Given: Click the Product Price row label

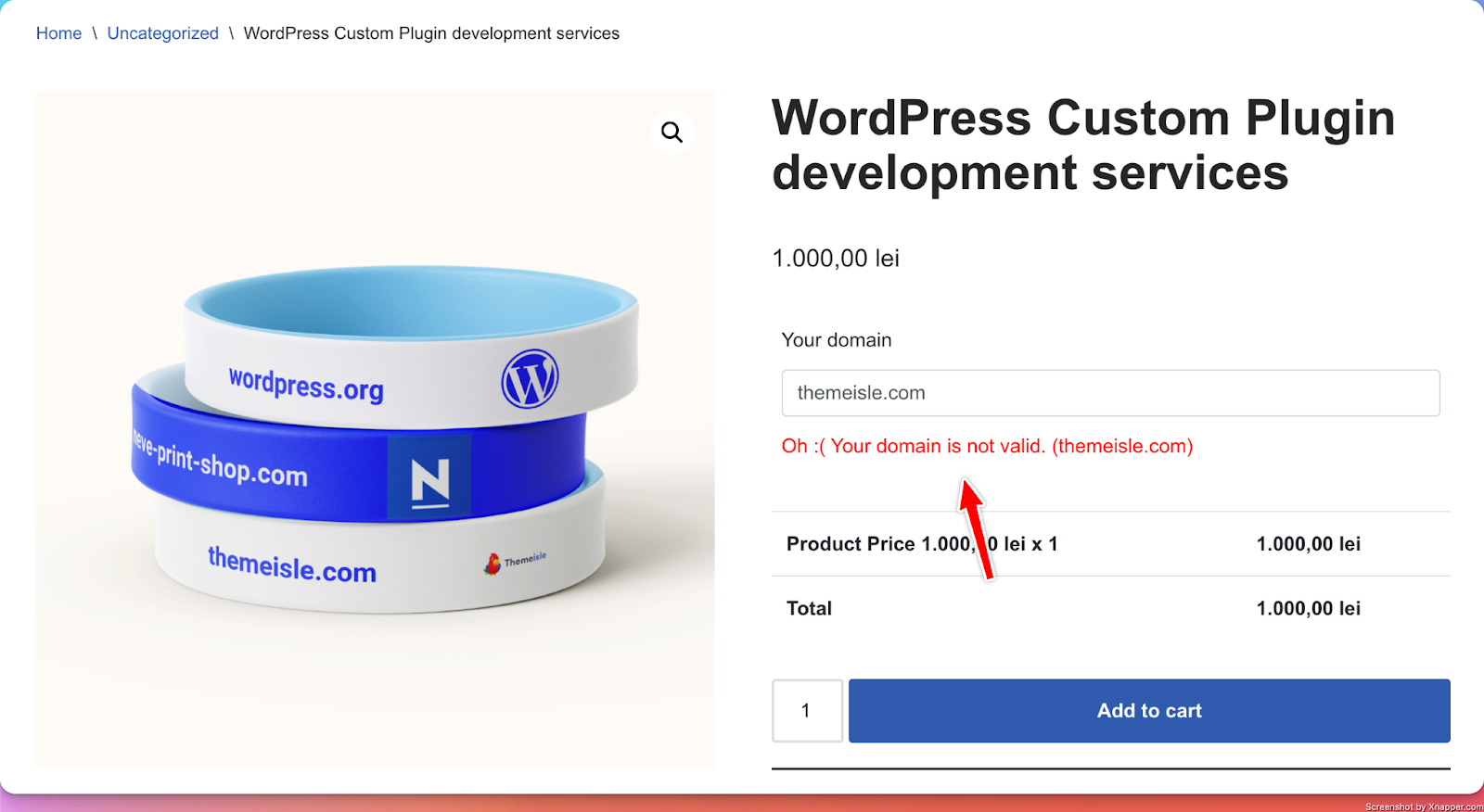Looking at the screenshot, I should [922, 544].
